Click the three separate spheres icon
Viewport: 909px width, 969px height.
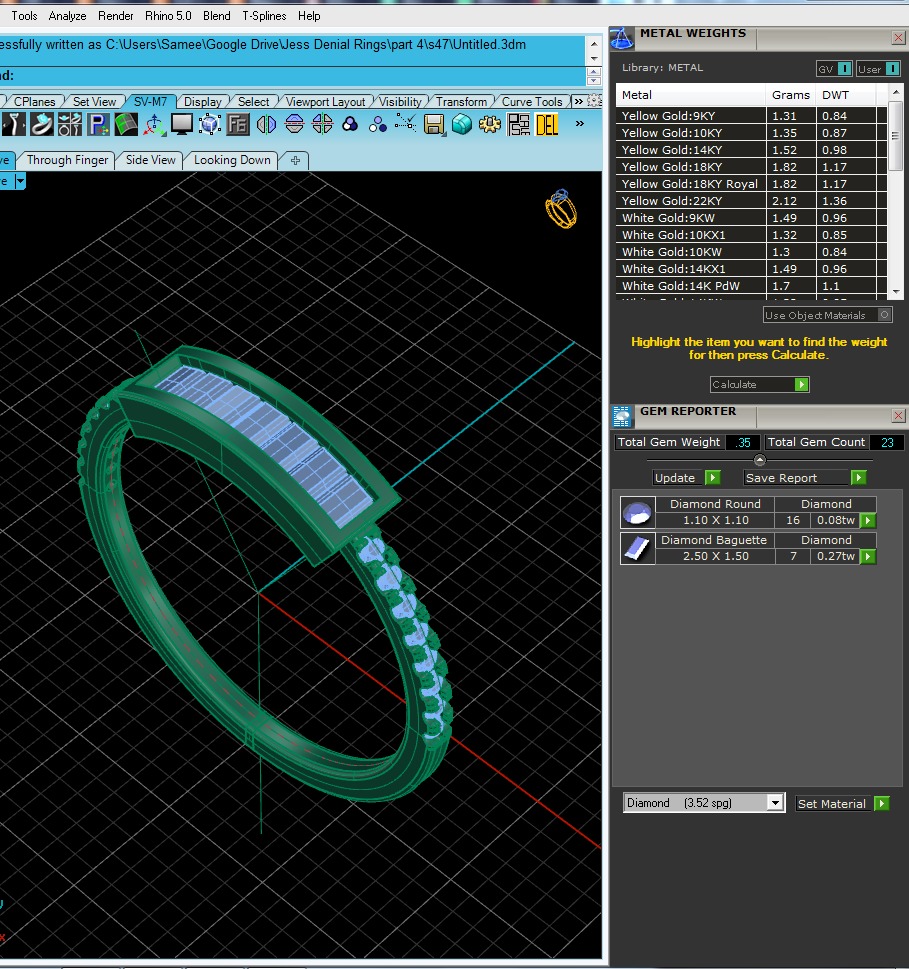click(x=378, y=124)
